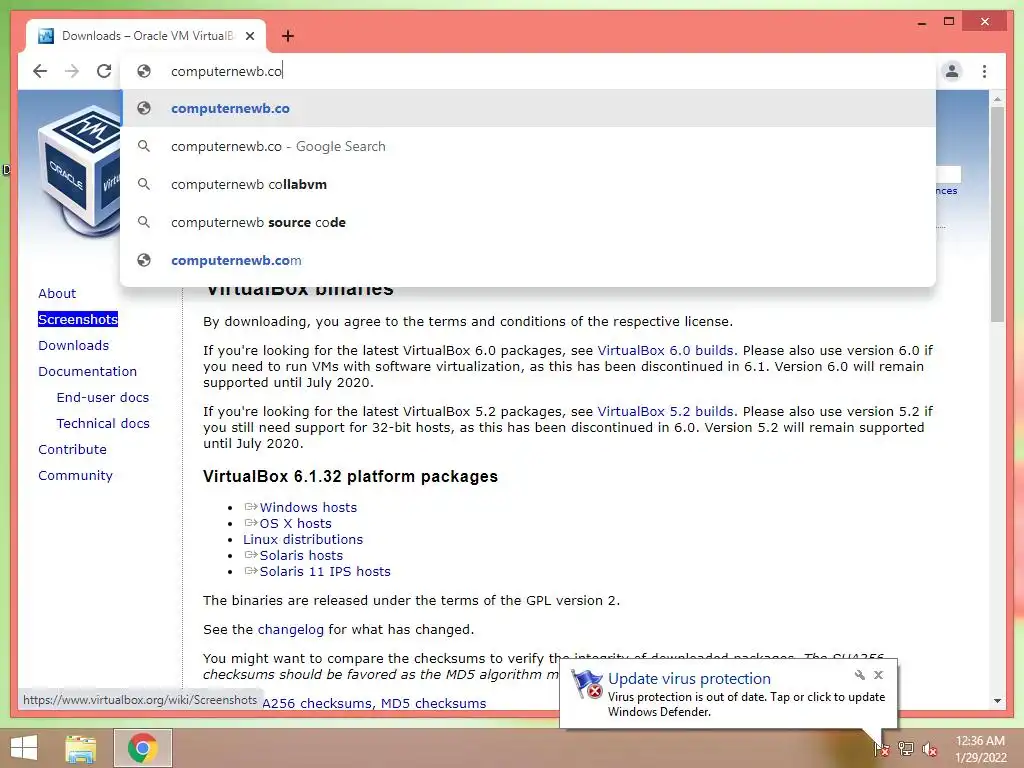Viewport: 1024px width, 768px height.
Task: Click the VirtualBox cube logo
Action: coord(78,173)
